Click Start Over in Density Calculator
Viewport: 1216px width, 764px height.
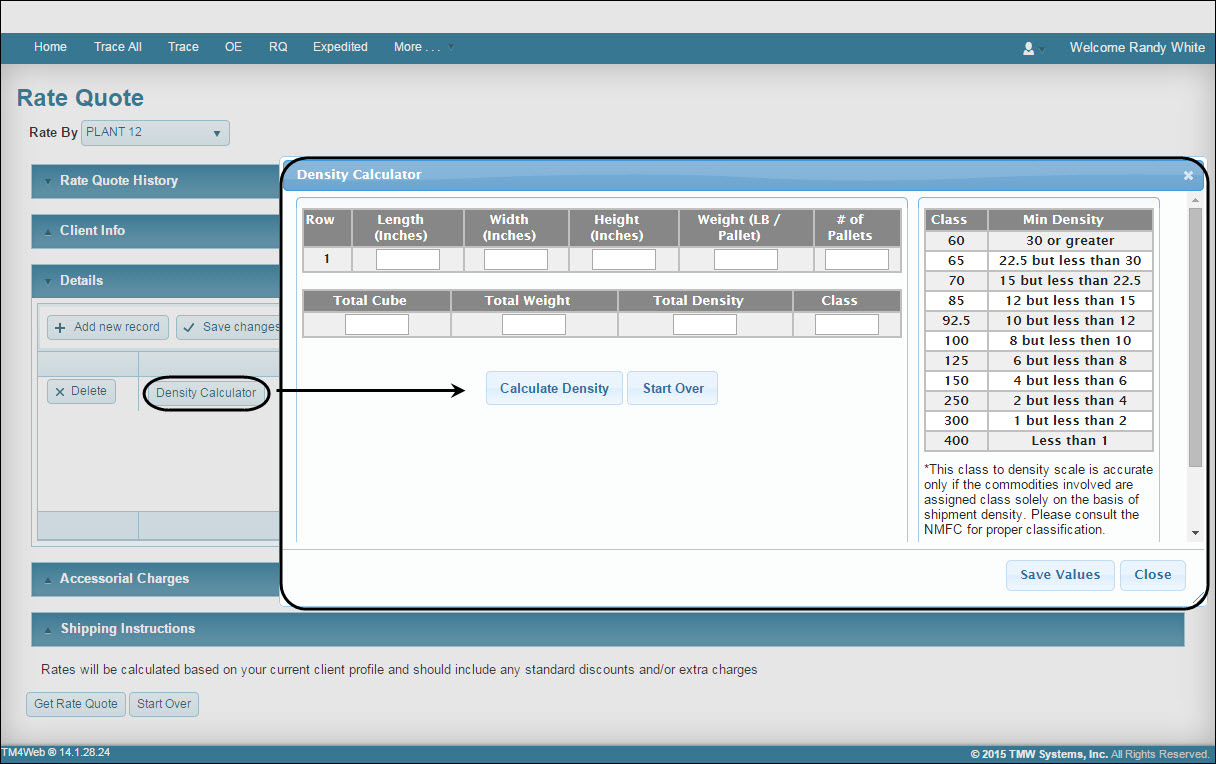point(673,388)
